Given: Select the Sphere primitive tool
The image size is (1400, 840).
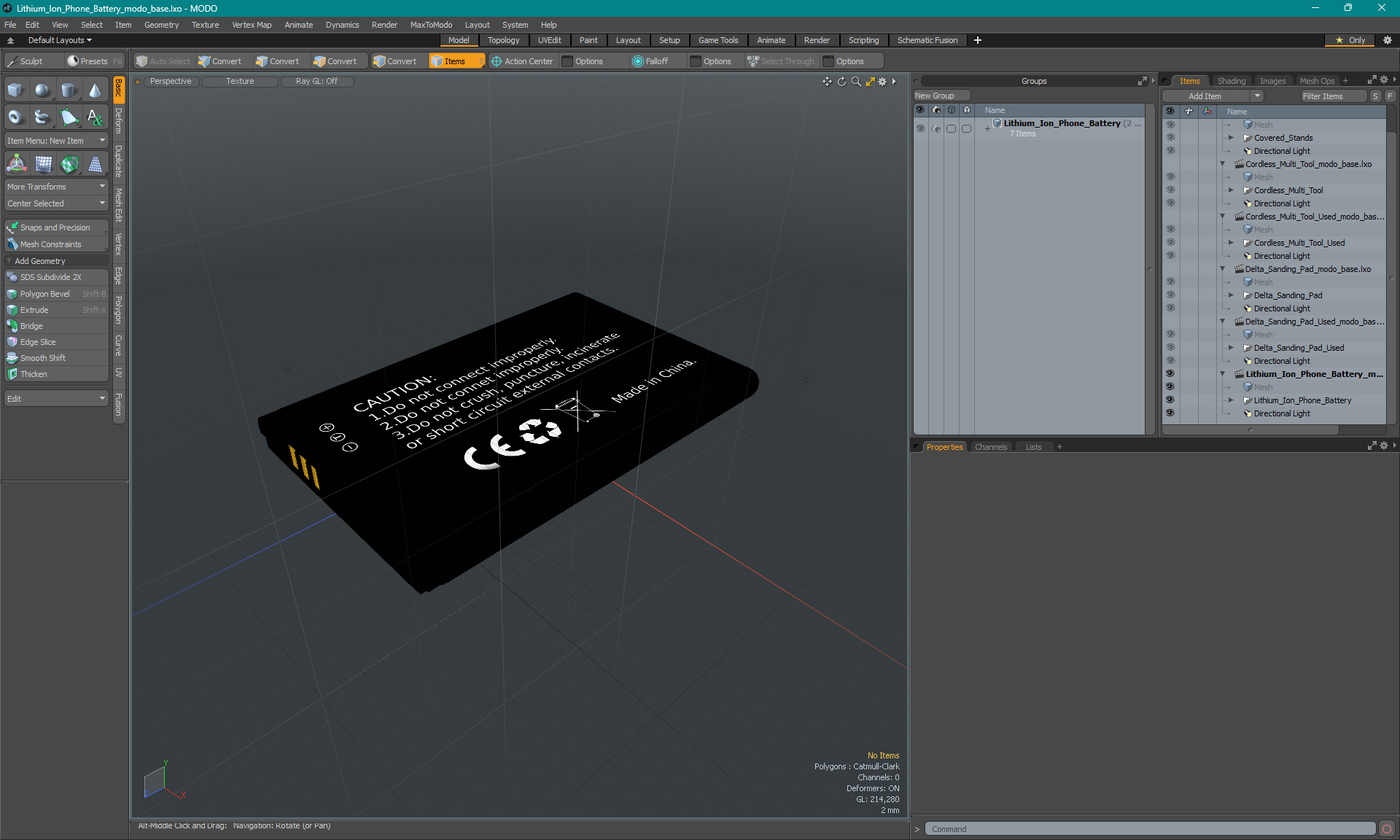Looking at the screenshot, I should click(x=42, y=90).
